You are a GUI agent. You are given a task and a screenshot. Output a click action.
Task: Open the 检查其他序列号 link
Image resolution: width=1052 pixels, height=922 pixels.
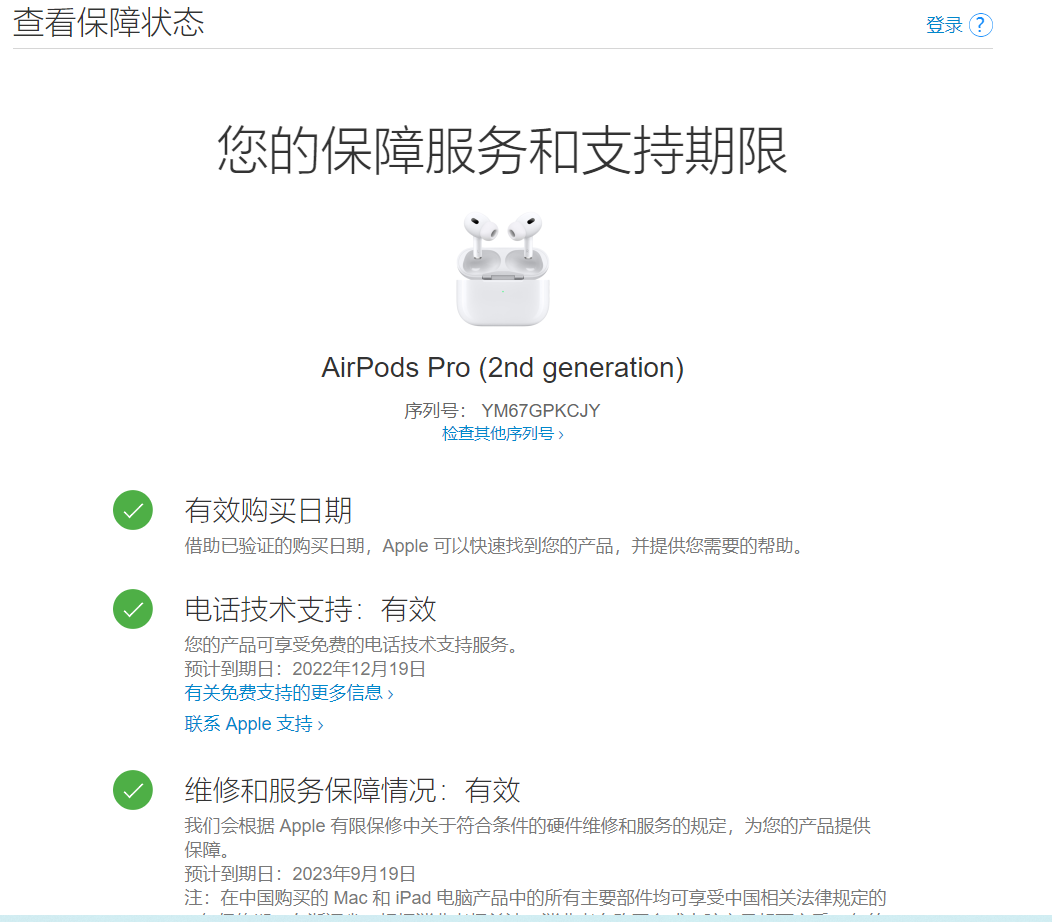503,434
